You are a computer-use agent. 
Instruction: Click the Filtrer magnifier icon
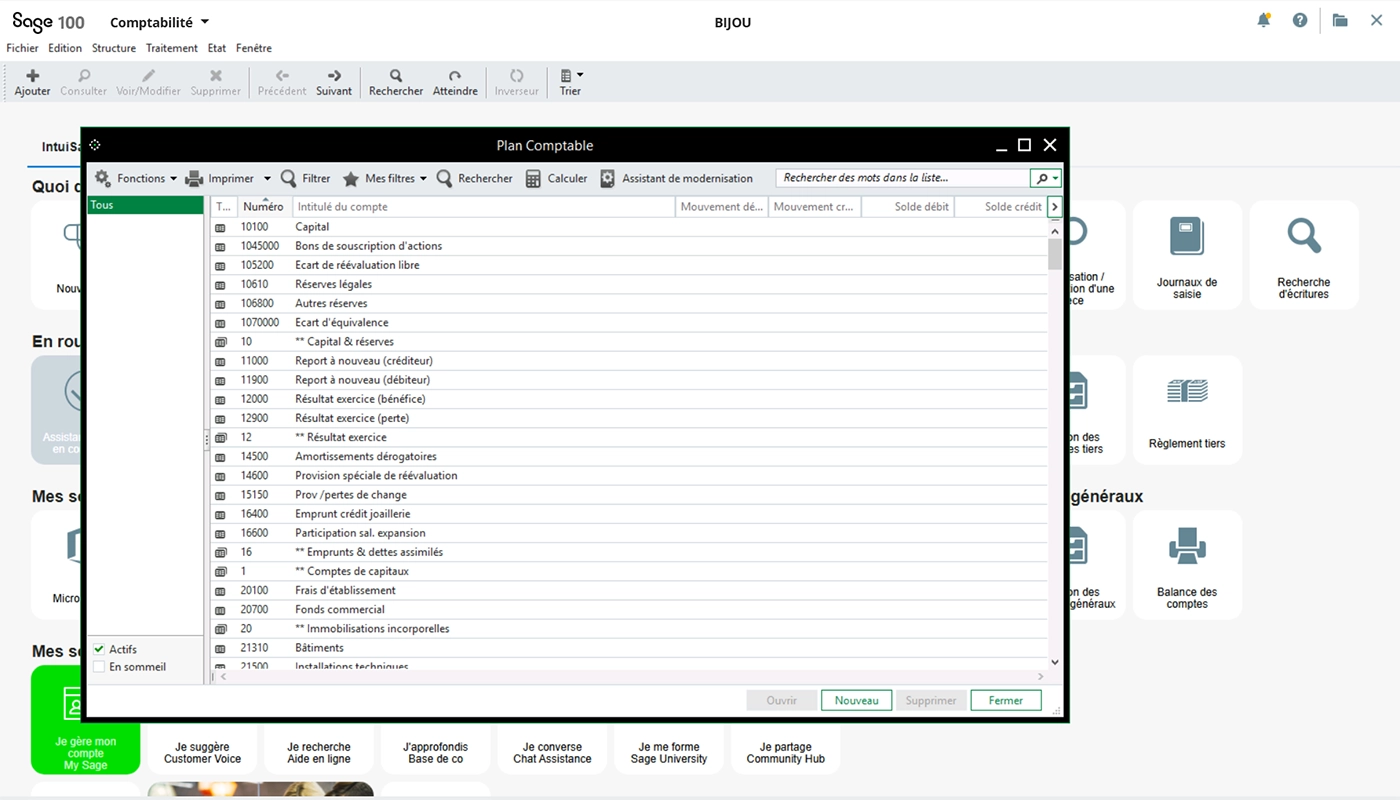coord(288,178)
